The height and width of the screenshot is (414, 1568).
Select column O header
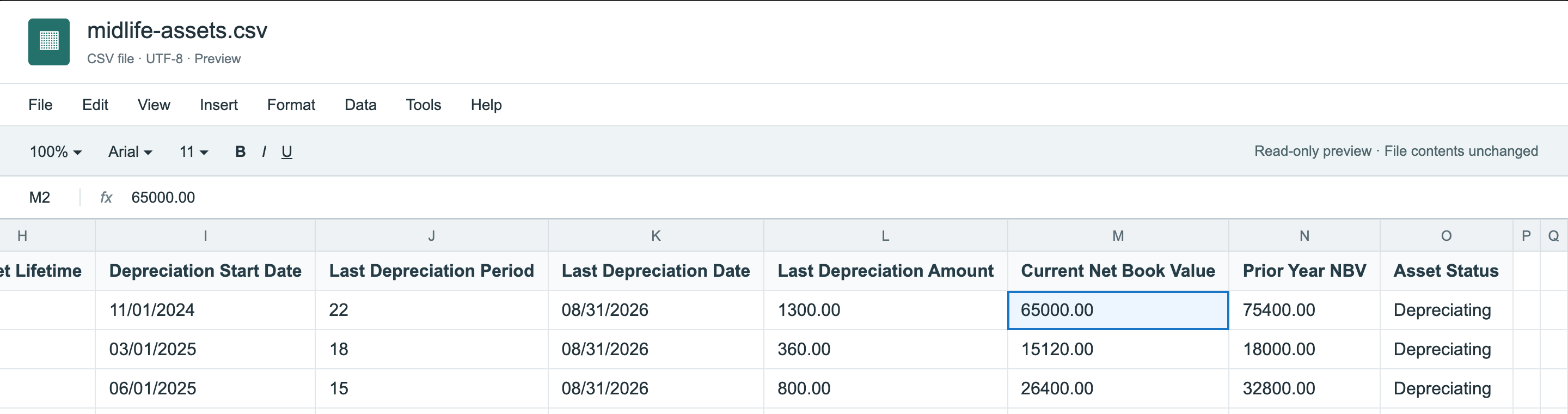[1446, 236]
